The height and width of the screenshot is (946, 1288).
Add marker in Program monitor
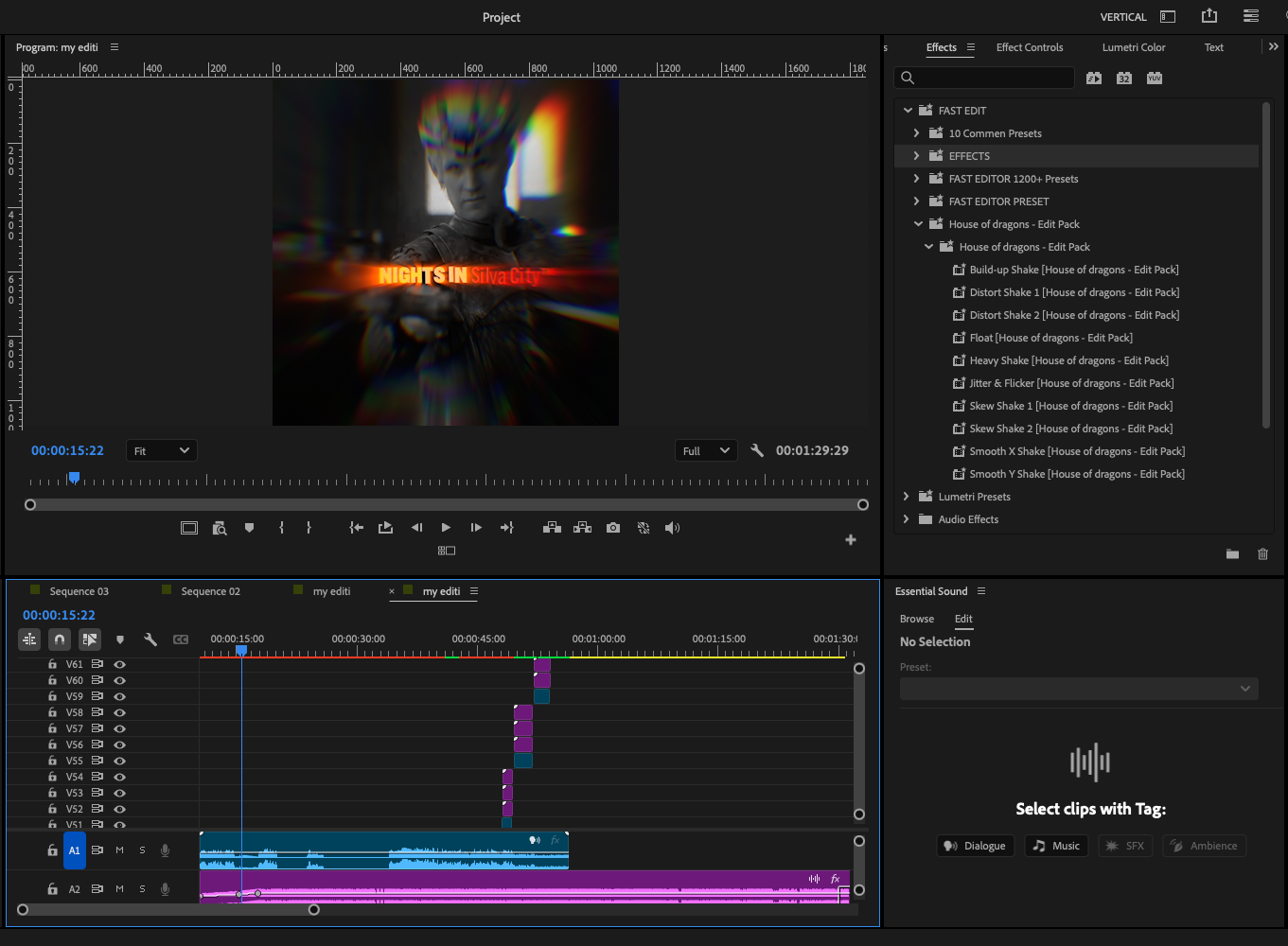point(249,528)
